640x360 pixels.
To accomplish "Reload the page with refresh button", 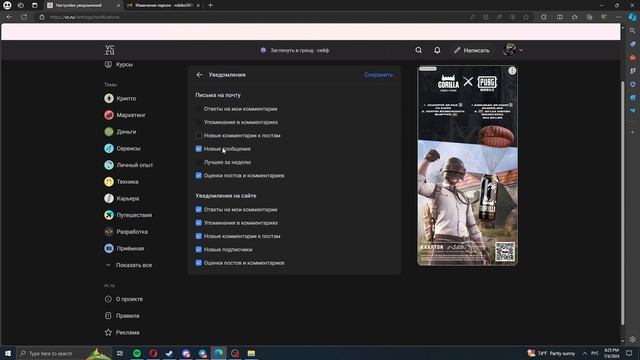I will (x=24, y=17).
